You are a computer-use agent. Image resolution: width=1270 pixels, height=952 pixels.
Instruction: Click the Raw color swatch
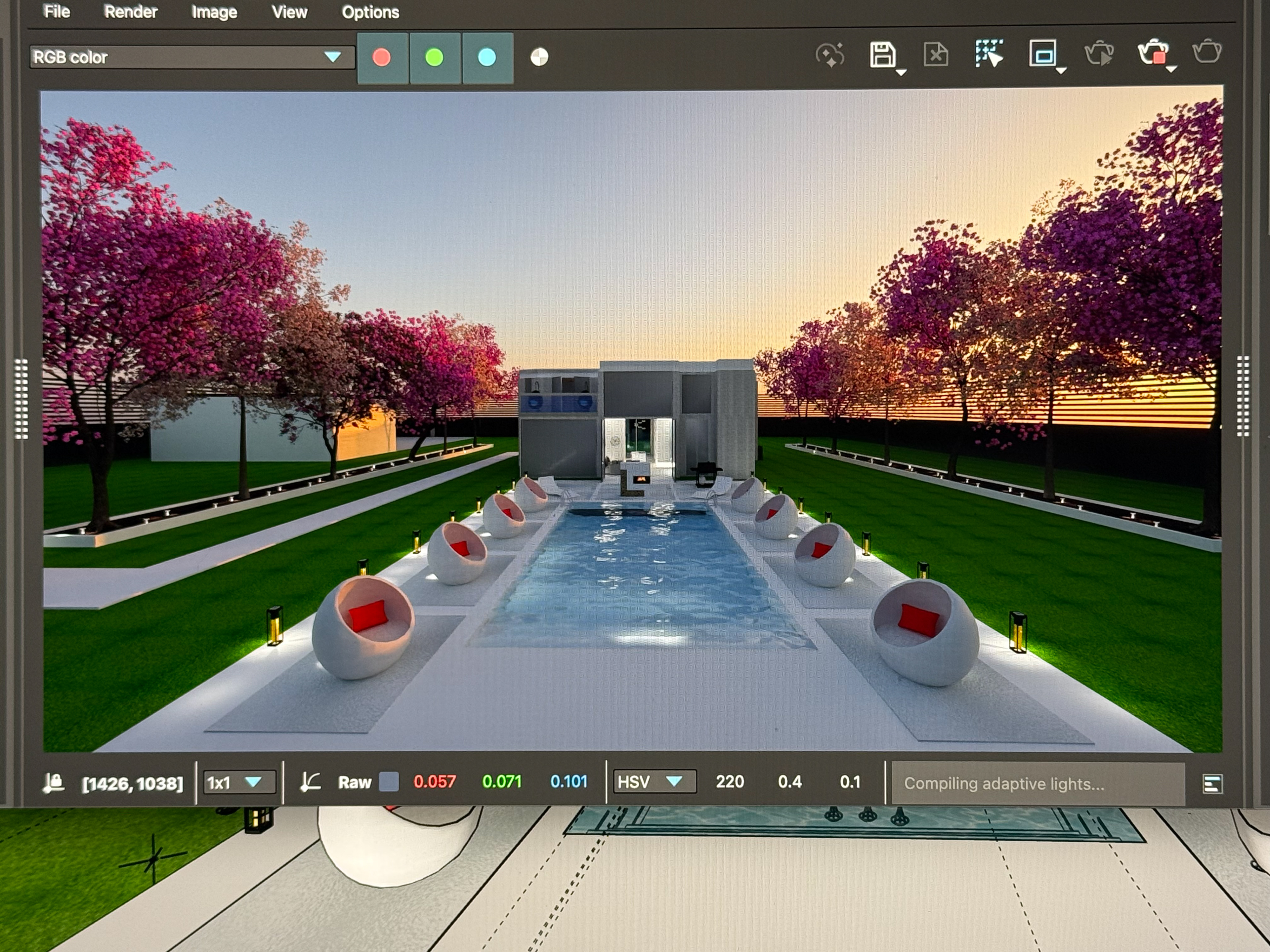pos(389,781)
